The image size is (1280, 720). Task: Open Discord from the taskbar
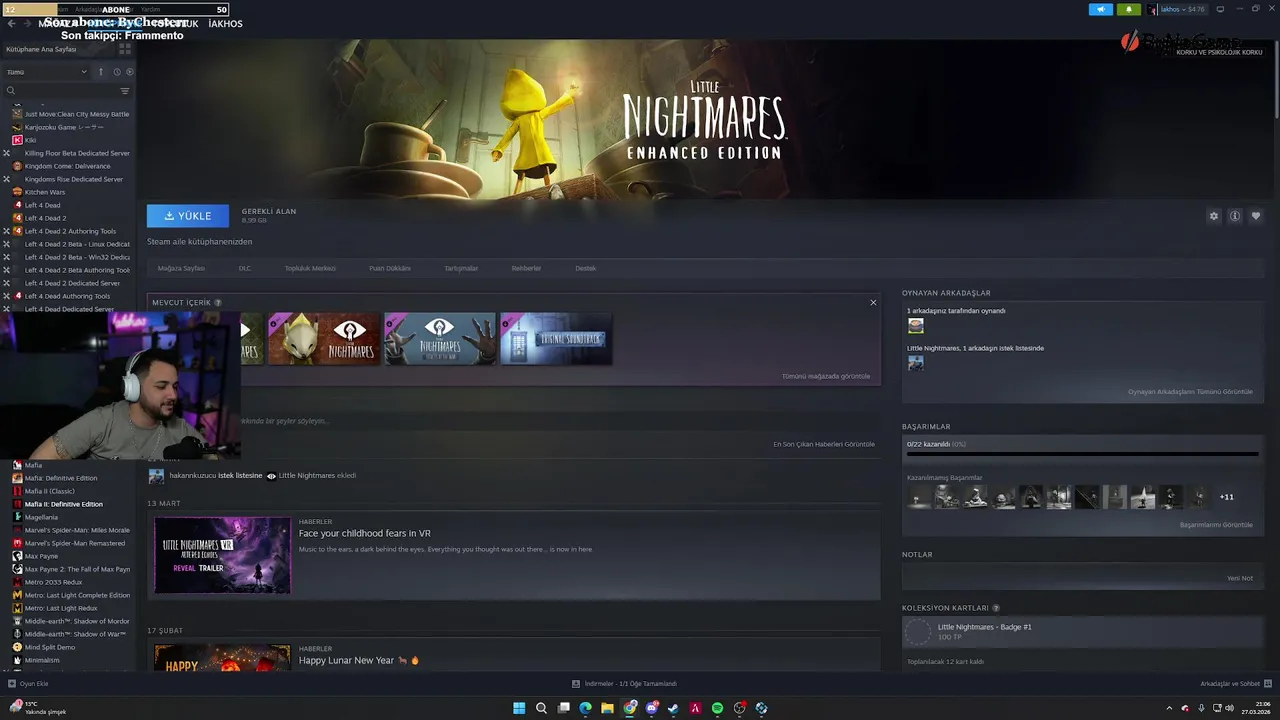[651, 708]
